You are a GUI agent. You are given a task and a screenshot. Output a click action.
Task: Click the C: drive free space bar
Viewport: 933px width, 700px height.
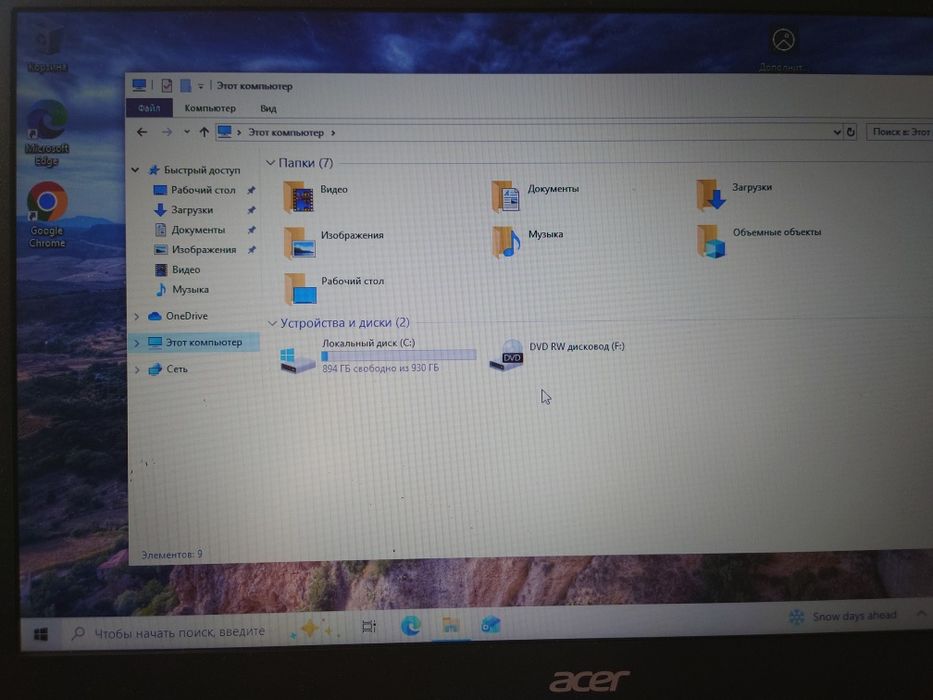pyautogui.click(x=399, y=355)
